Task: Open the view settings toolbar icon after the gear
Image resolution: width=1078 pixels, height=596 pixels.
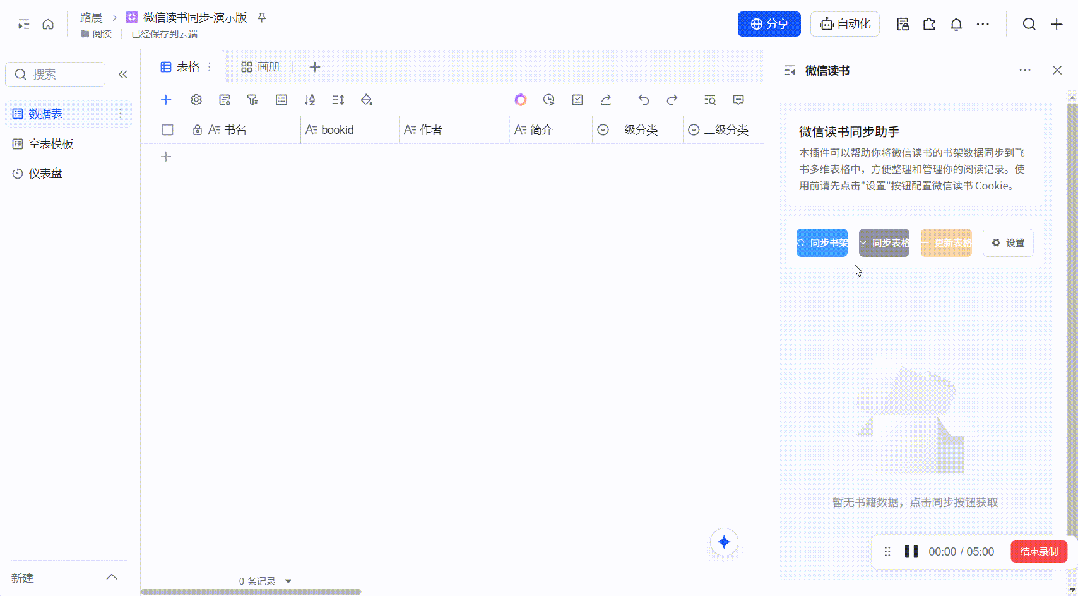Action: [x=224, y=100]
